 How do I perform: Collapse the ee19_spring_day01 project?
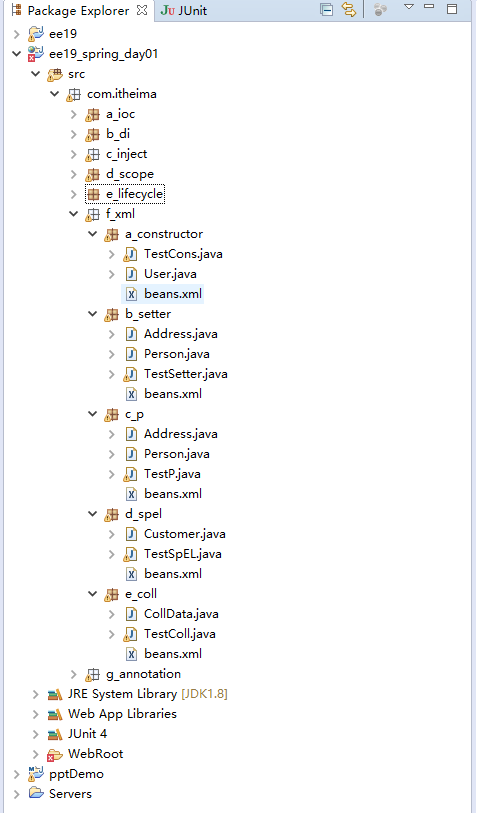point(17,54)
